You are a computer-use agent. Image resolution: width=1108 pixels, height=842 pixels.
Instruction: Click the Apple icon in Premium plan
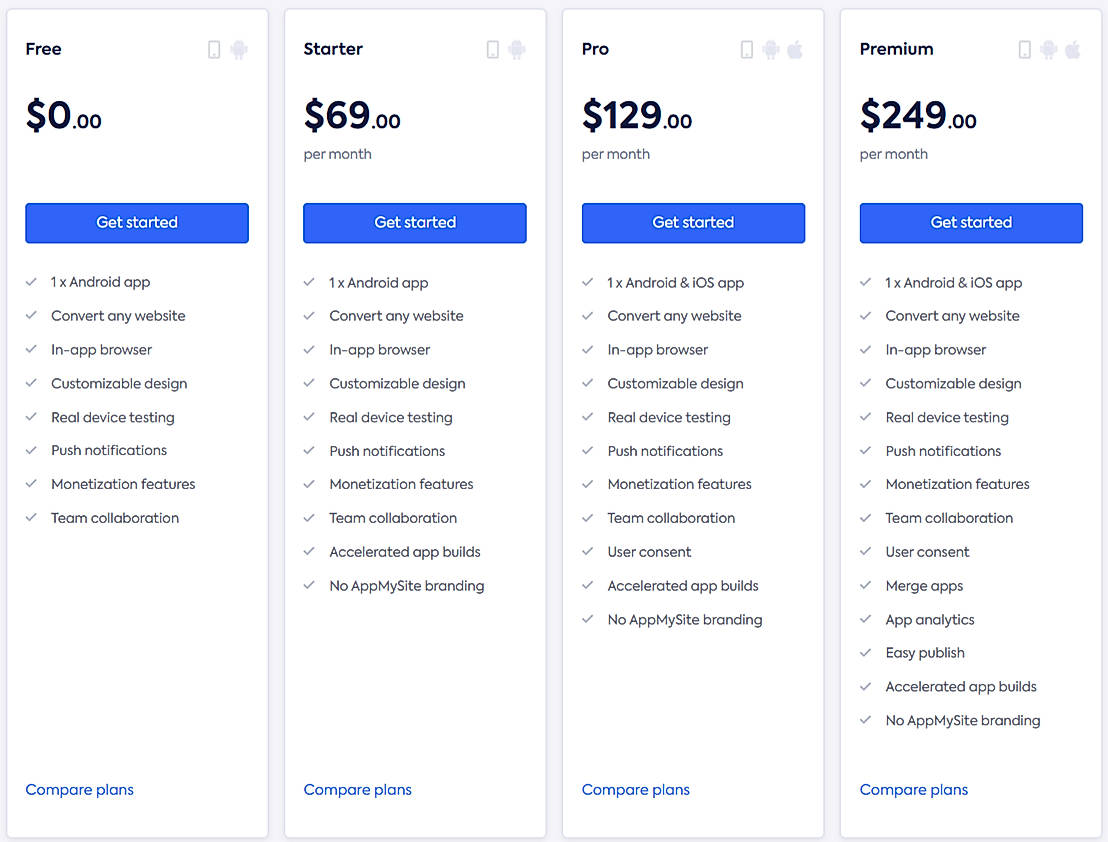[1073, 50]
